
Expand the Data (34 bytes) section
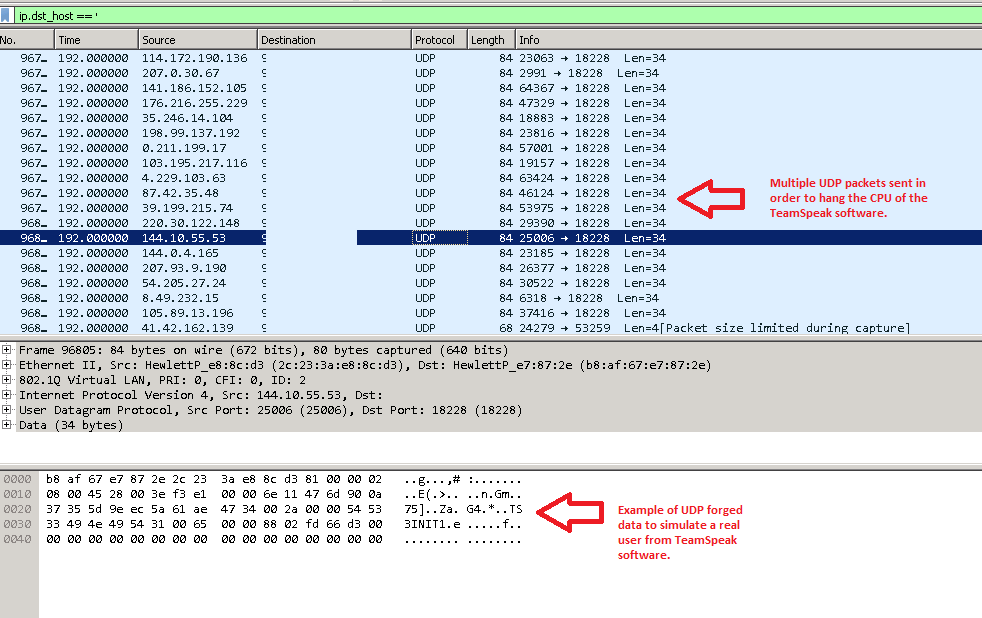tap(7, 425)
